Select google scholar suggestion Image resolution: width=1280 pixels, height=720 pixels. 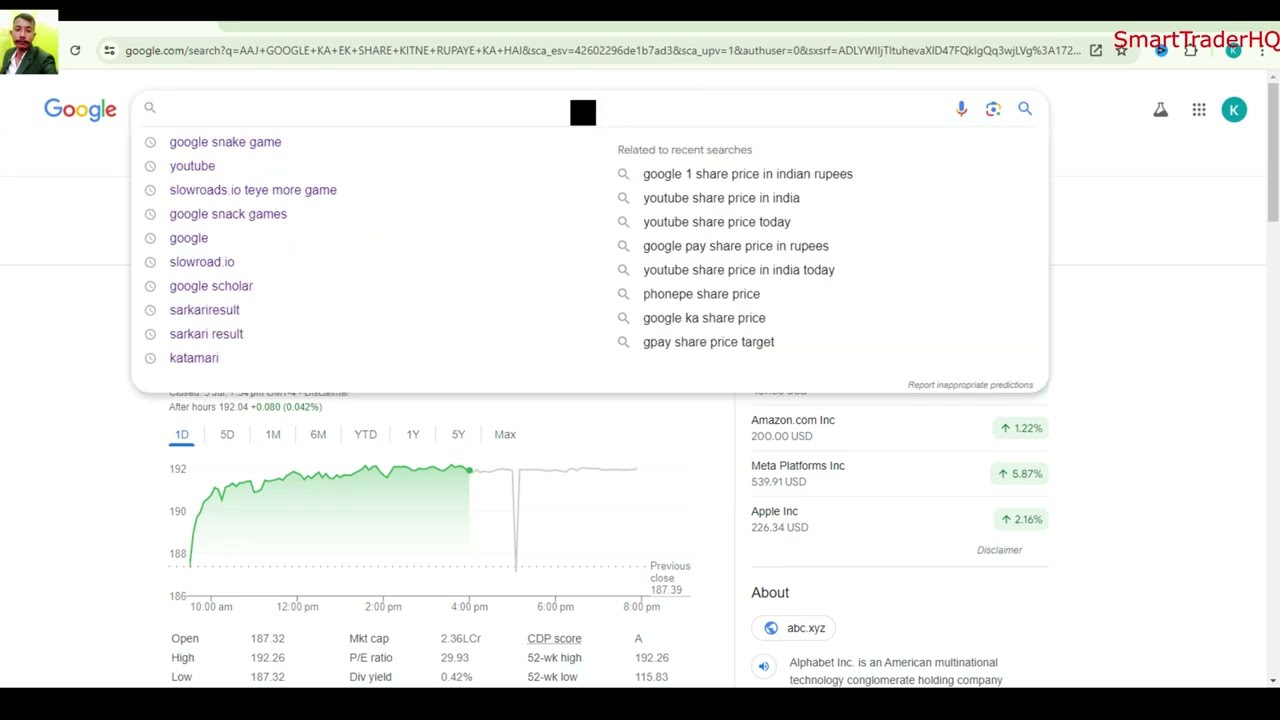(x=211, y=286)
